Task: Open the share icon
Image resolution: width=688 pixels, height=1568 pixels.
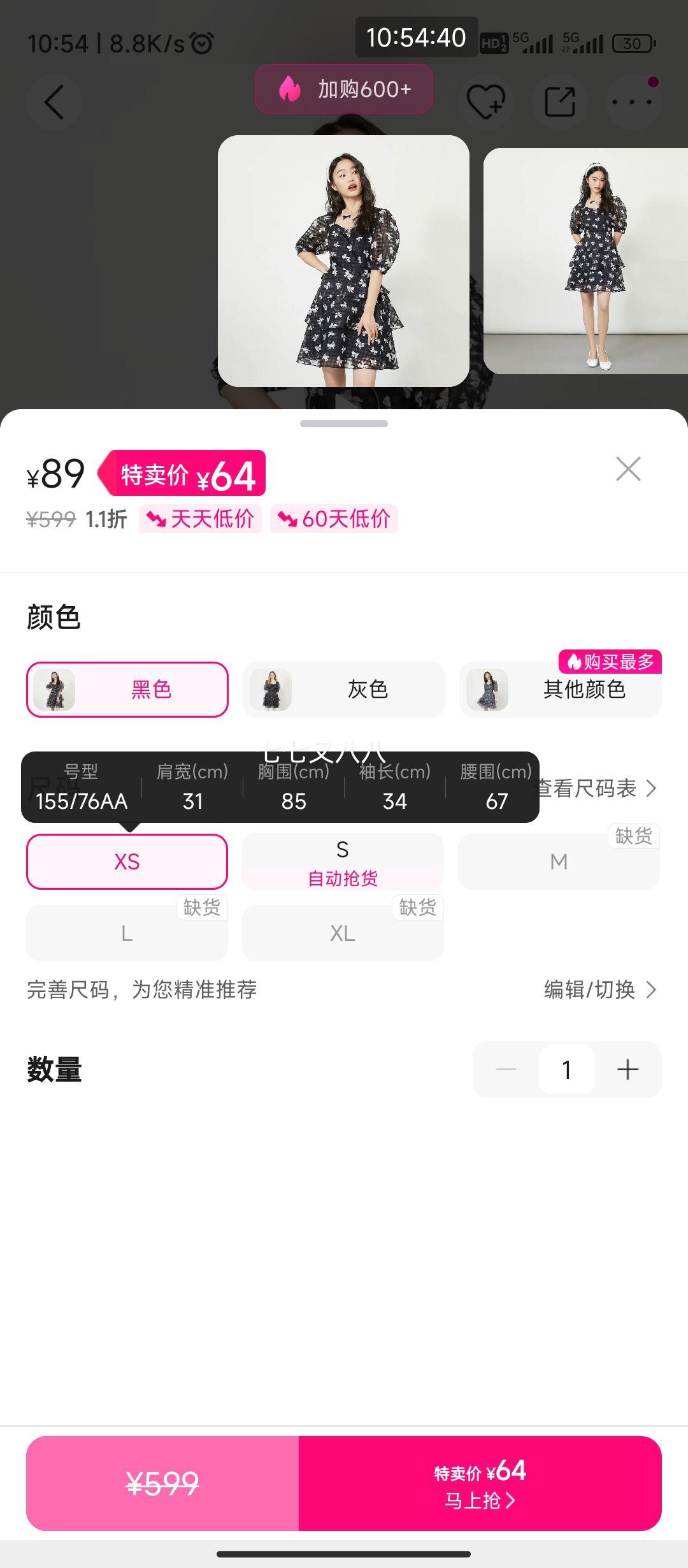Action: tap(560, 102)
